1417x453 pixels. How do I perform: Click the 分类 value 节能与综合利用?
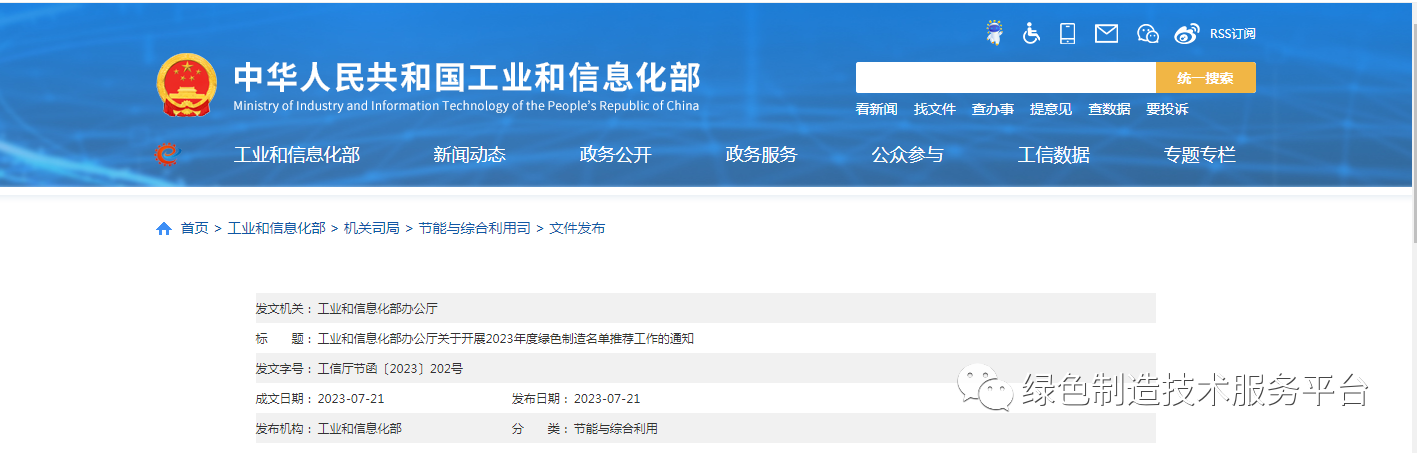[616, 429]
